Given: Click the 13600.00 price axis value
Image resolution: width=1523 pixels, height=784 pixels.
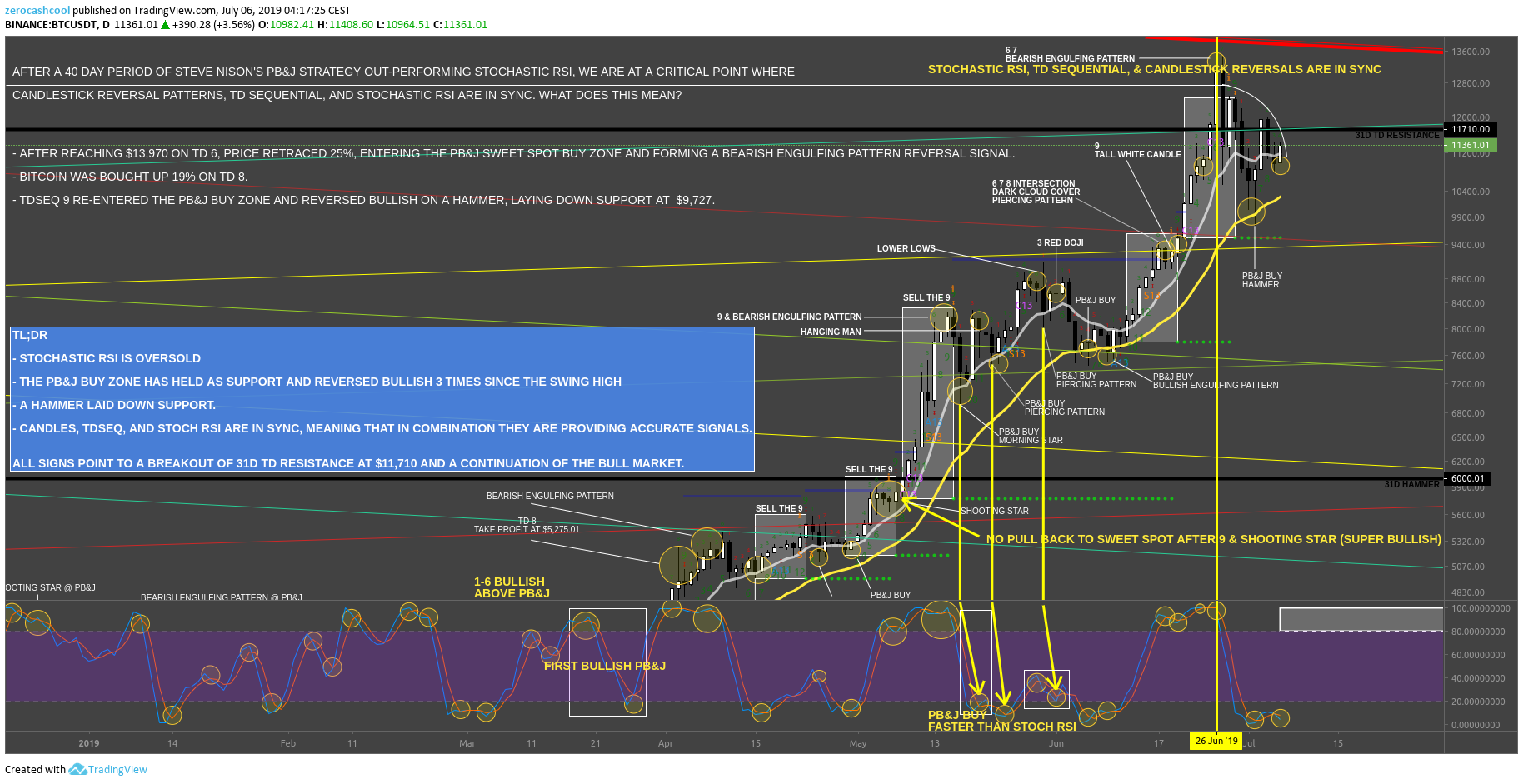Looking at the screenshot, I should pyautogui.click(x=1471, y=52).
